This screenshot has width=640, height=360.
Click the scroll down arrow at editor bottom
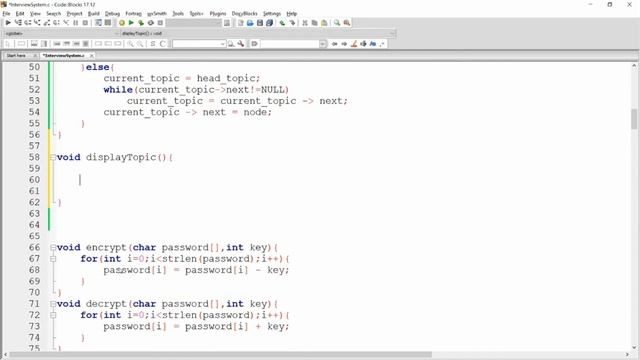(x=634, y=348)
